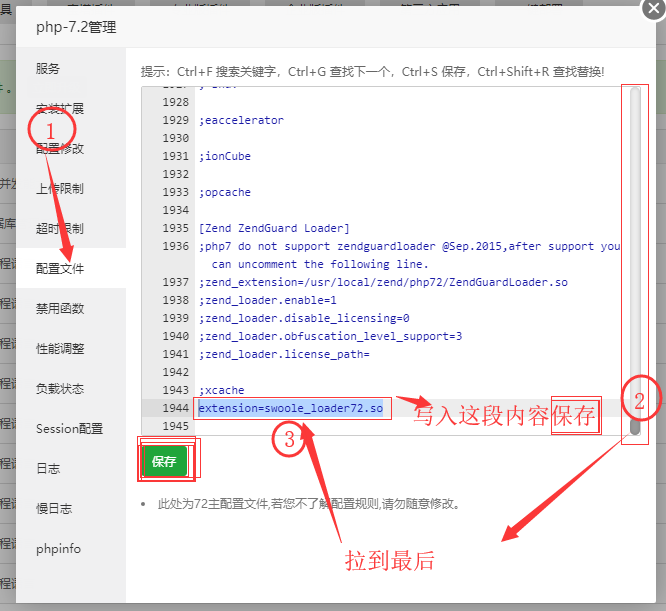The height and width of the screenshot is (611, 666).
Task: Click the zend_extension line 1937 in editor
Action: 383,282
